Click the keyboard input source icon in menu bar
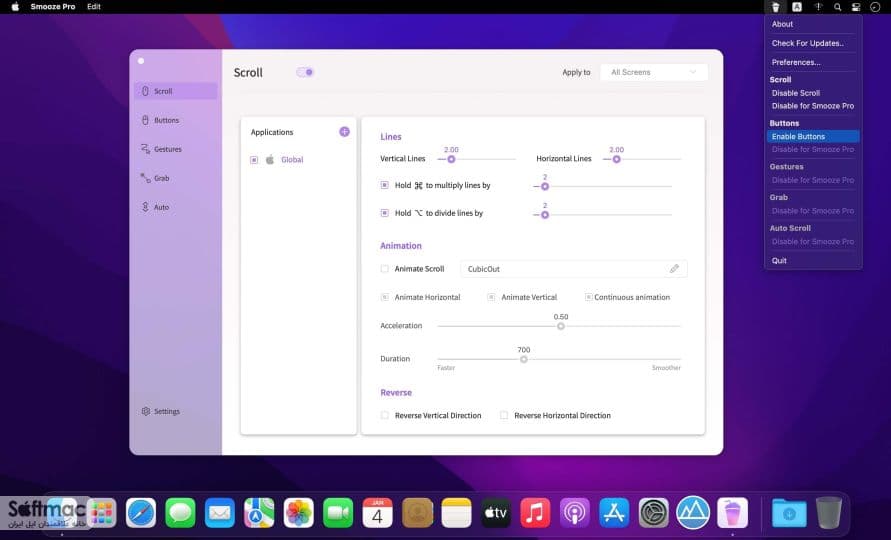The height and width of the screenshot is (540, 891). (797, 7)
